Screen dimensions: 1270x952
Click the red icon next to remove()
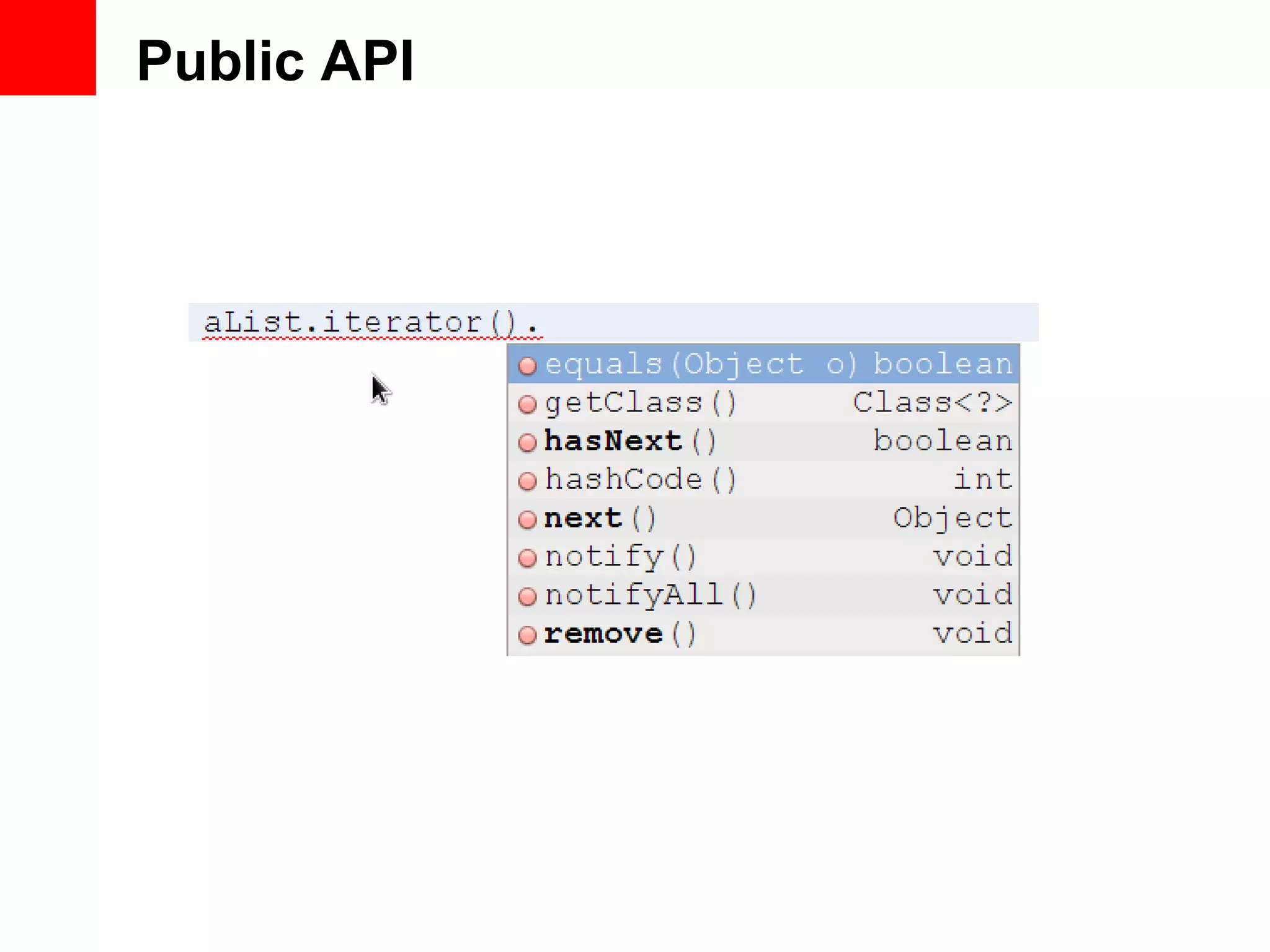(x=527, y=635)
